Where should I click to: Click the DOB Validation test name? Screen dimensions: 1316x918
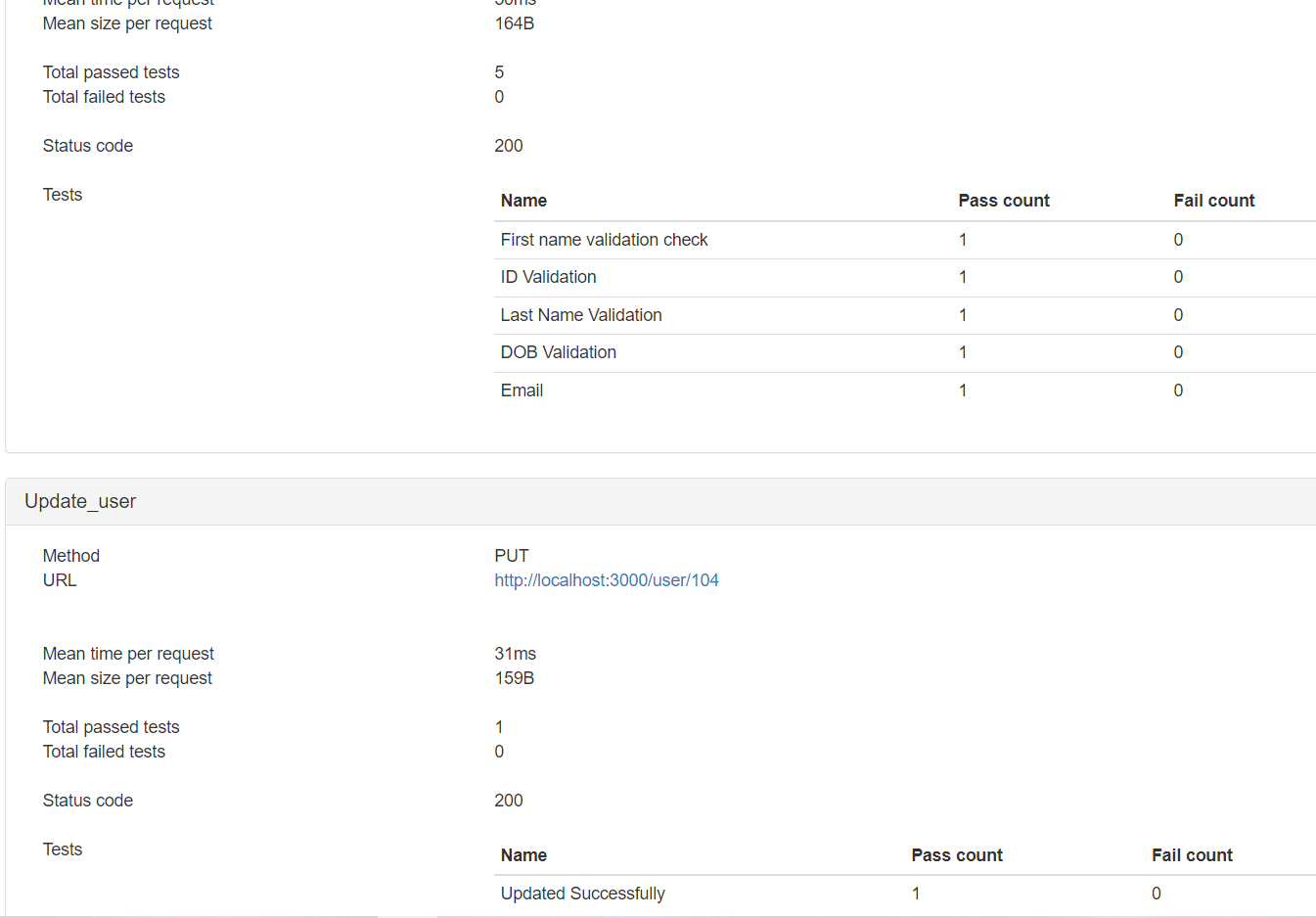[558, 352]
